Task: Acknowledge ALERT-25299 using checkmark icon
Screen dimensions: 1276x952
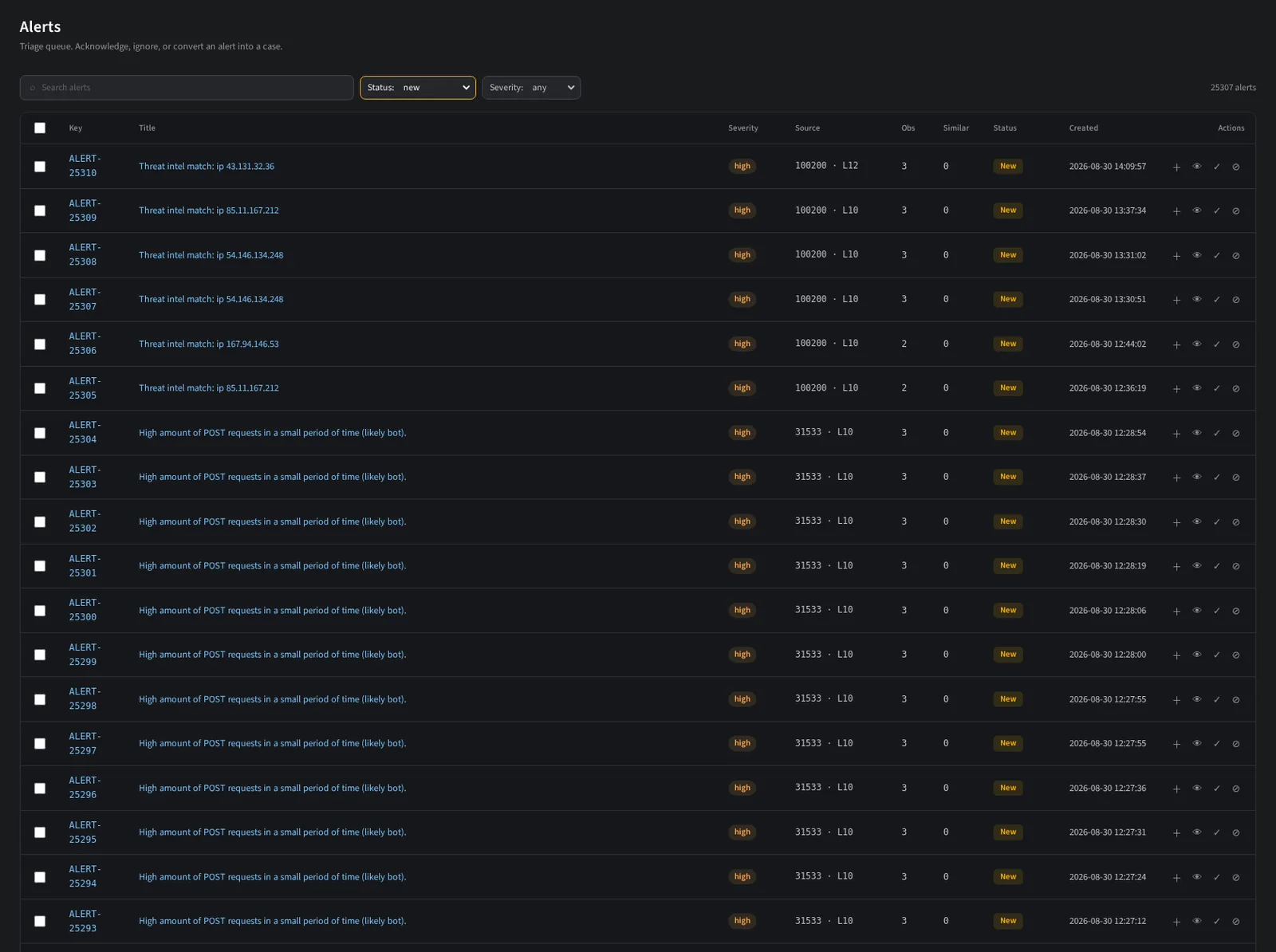Action: [x=1217, y=655]
